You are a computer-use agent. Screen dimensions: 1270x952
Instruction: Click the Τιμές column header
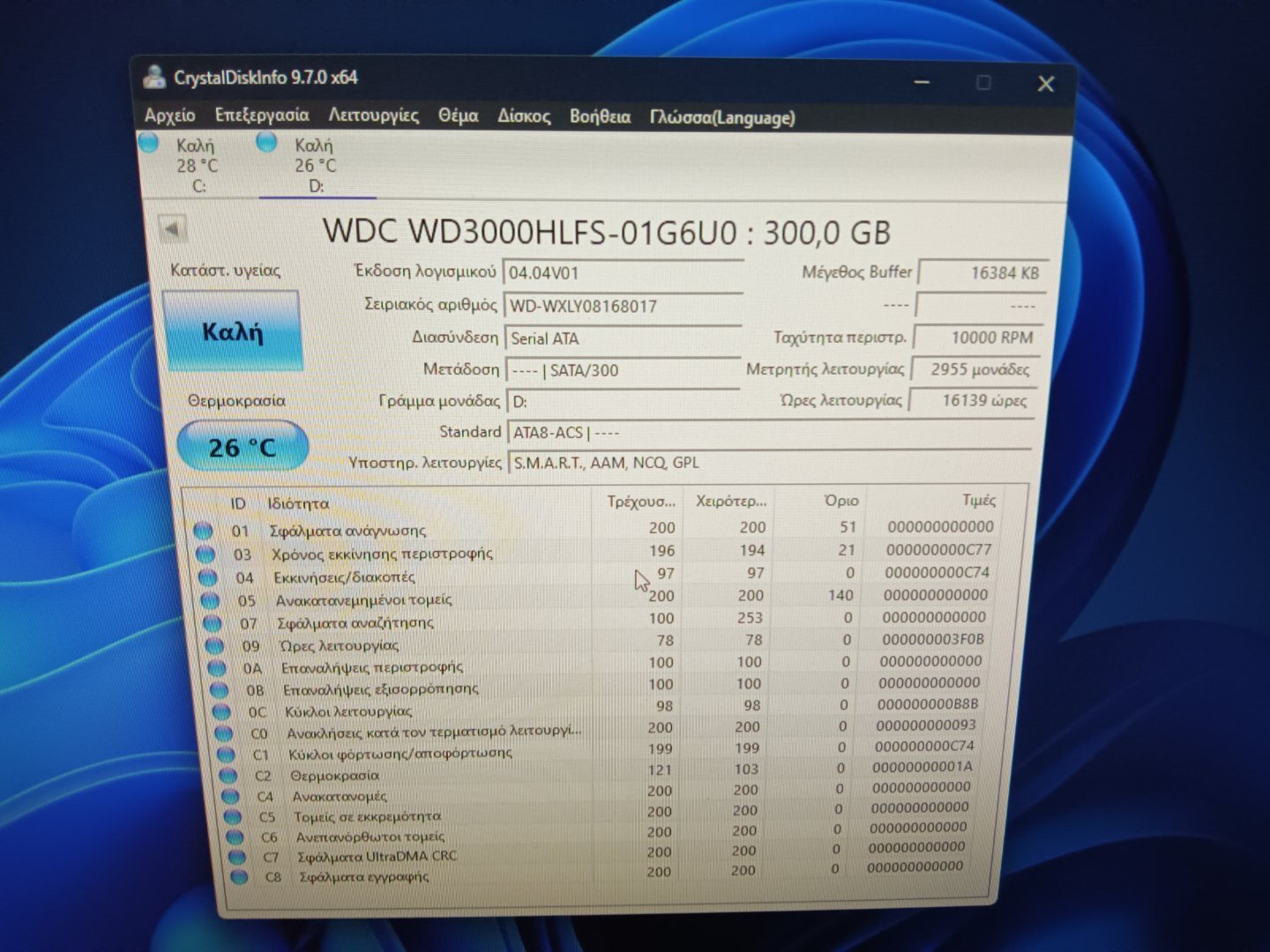click(978, 500)
